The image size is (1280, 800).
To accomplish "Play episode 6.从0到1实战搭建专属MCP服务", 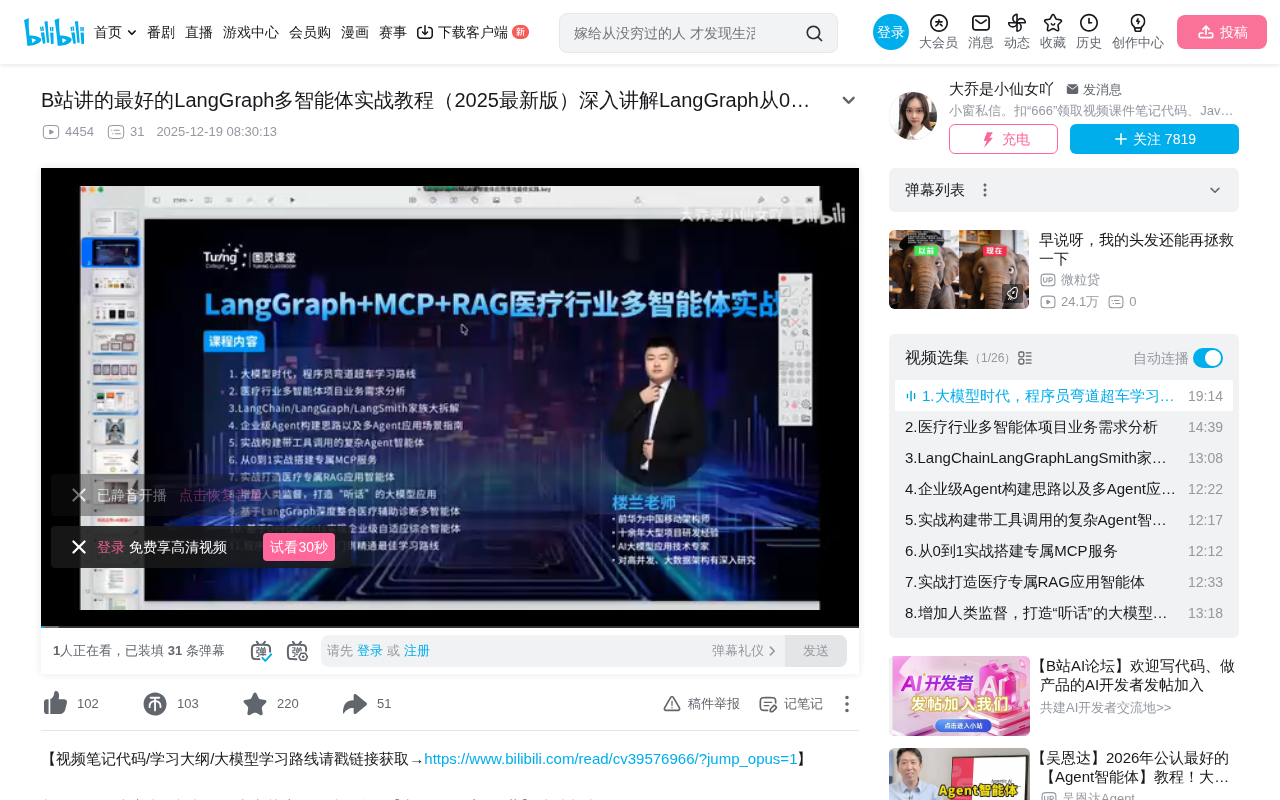I will pos(1064,551).
